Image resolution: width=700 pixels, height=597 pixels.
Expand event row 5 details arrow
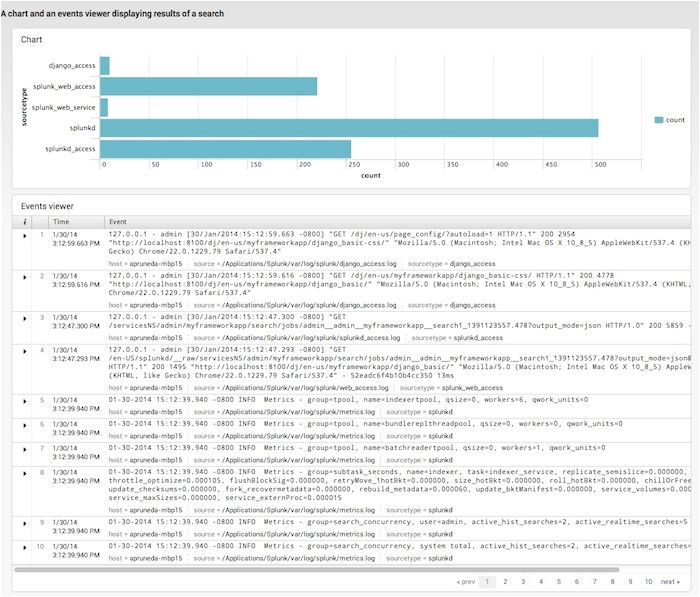(x=25, y=401)
